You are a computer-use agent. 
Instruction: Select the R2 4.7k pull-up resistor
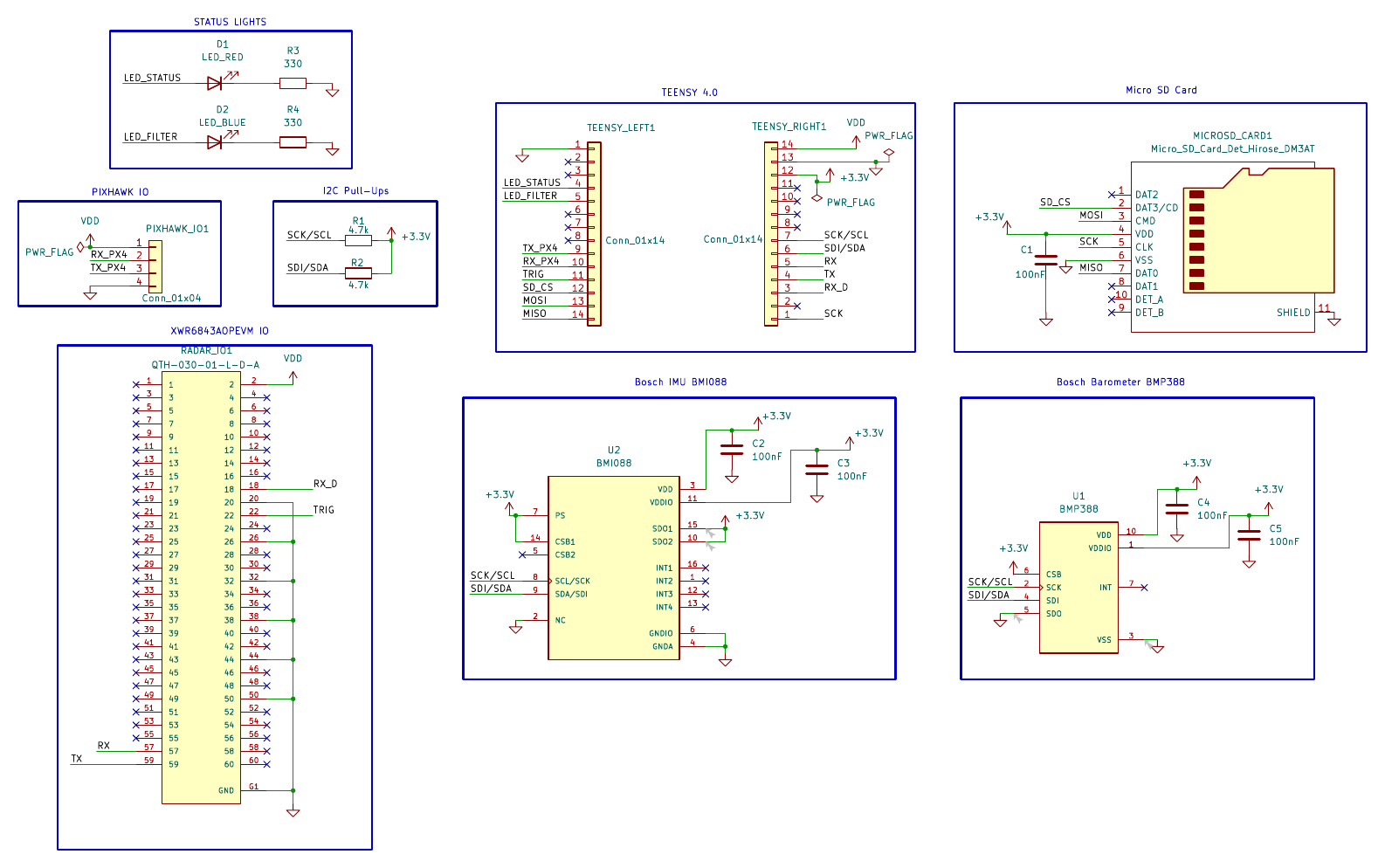(x=358, y=273)
